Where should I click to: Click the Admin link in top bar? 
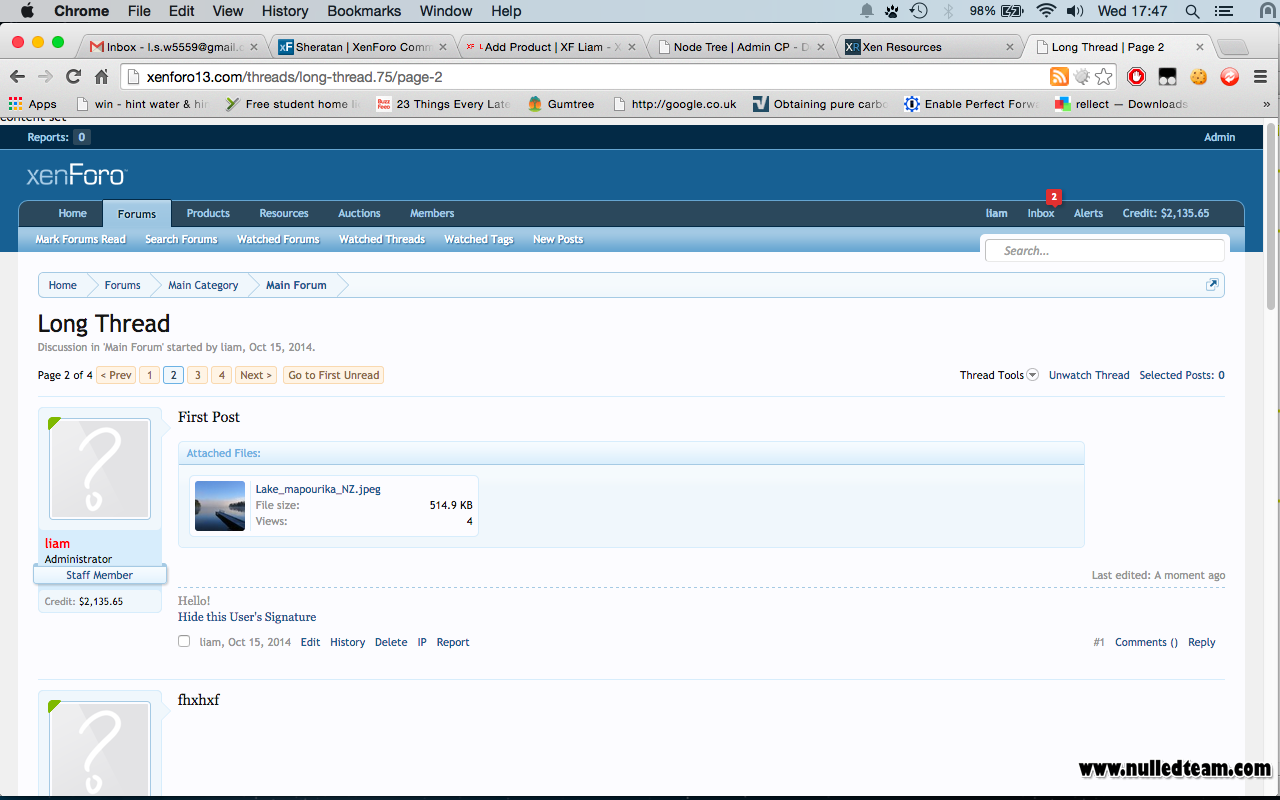pos(1219,137)
